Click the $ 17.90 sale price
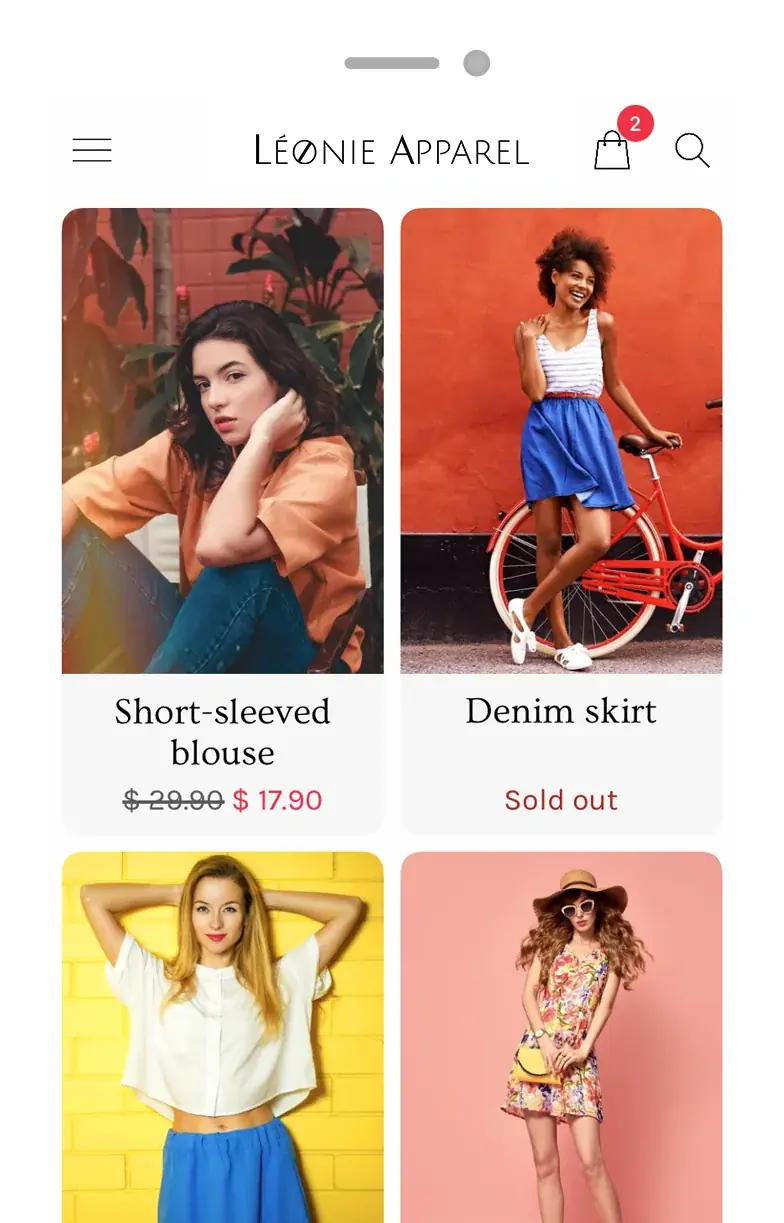This screenshot has width=784, height=1223. (277, 800)
